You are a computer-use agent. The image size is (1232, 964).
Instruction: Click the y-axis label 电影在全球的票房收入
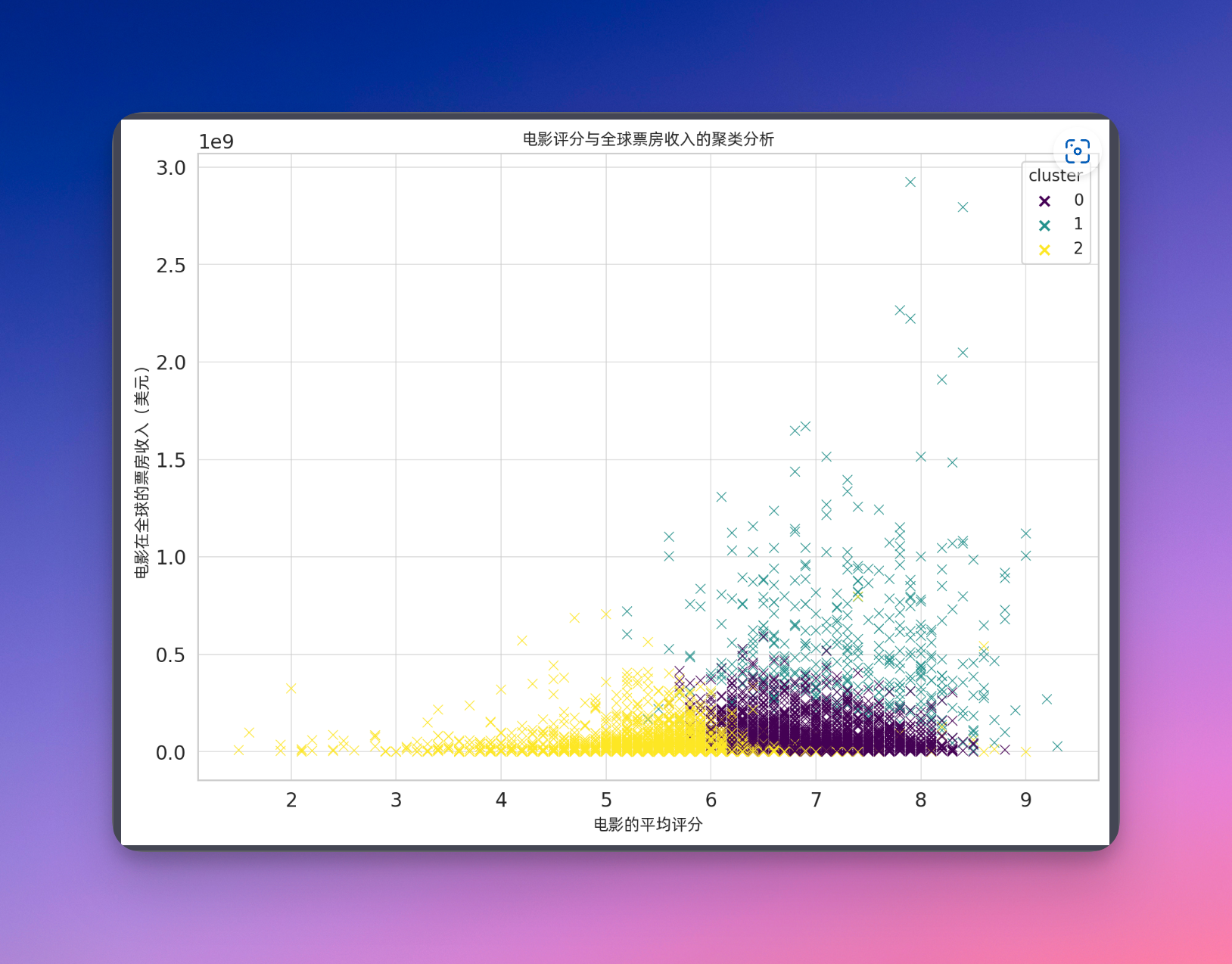coord(142,473)
